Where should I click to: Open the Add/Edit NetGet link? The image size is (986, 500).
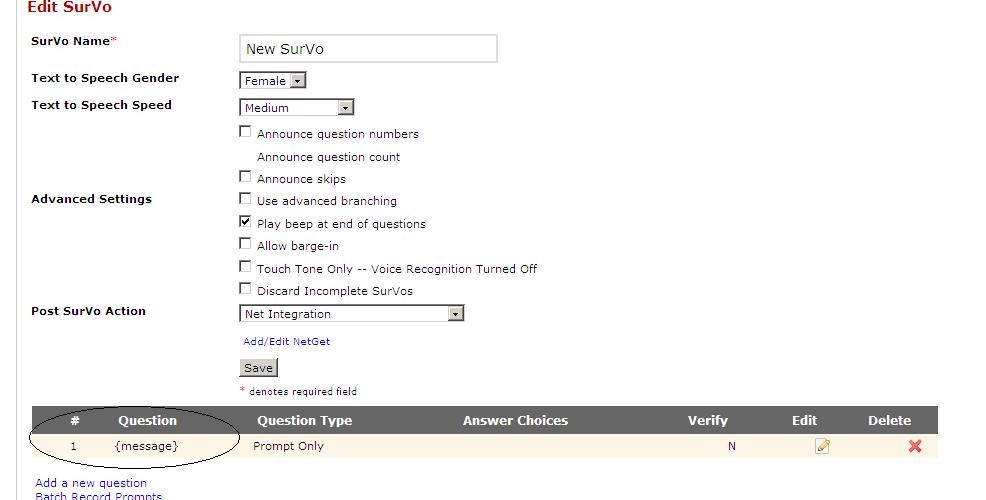(286, 342)
